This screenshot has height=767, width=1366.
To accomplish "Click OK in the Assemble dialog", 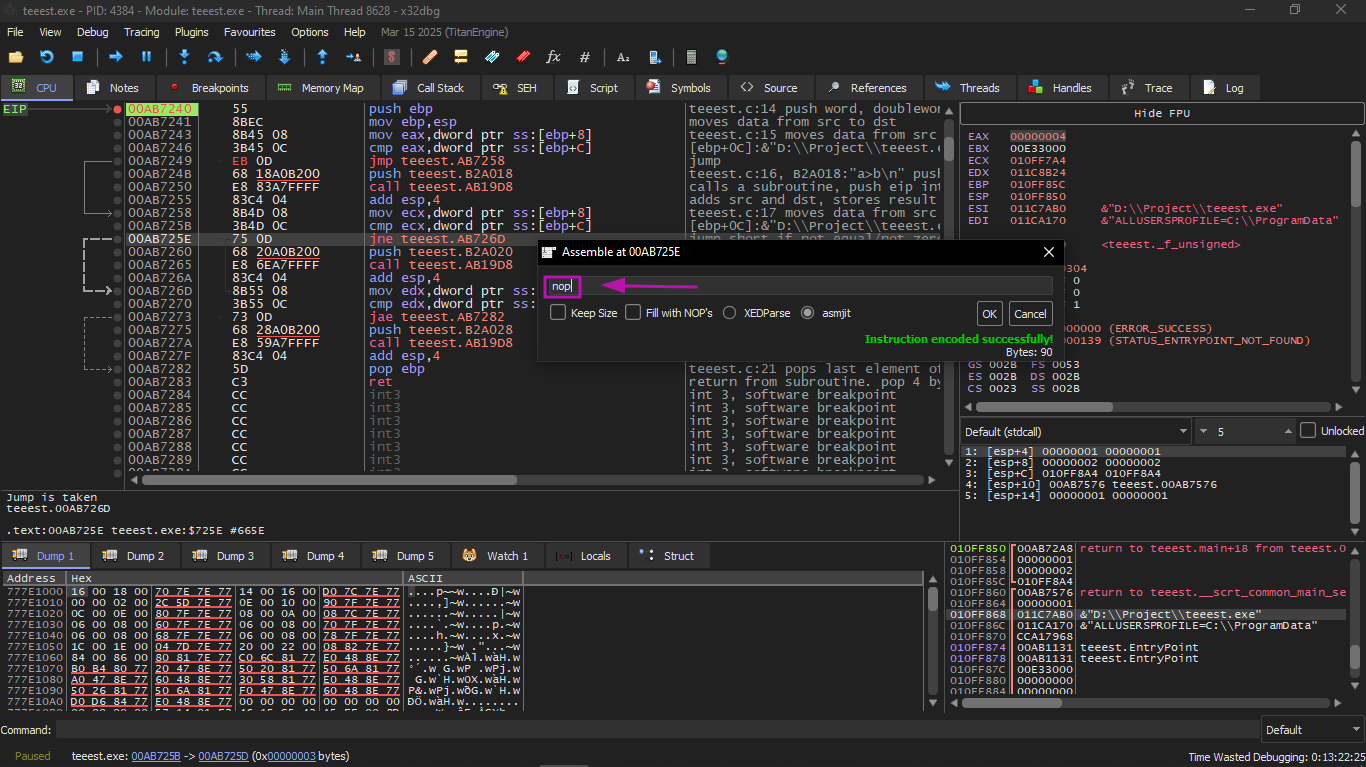I will pos(989,314).
